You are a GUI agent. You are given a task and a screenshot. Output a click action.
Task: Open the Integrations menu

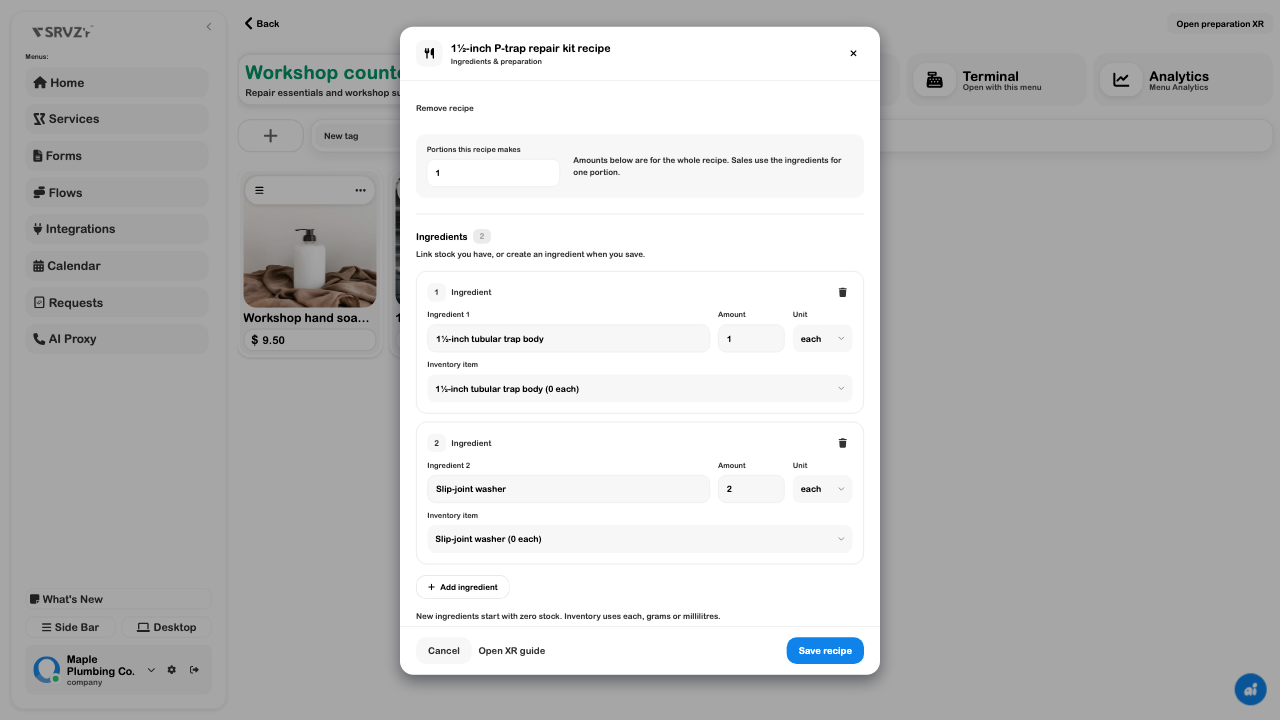(x=117, y=229)
